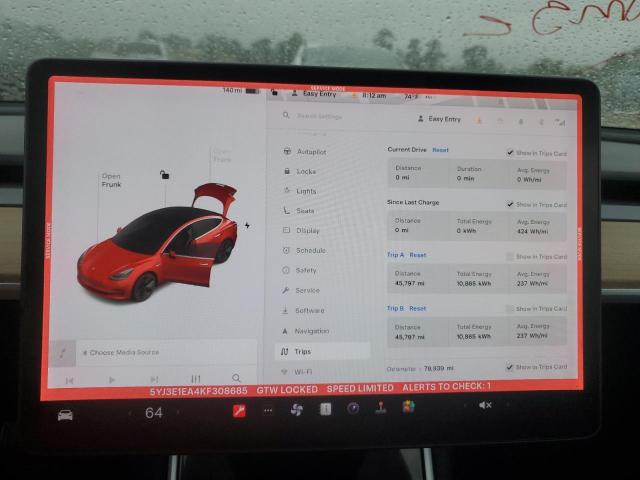Open the Schedule settings

[304, 250]
